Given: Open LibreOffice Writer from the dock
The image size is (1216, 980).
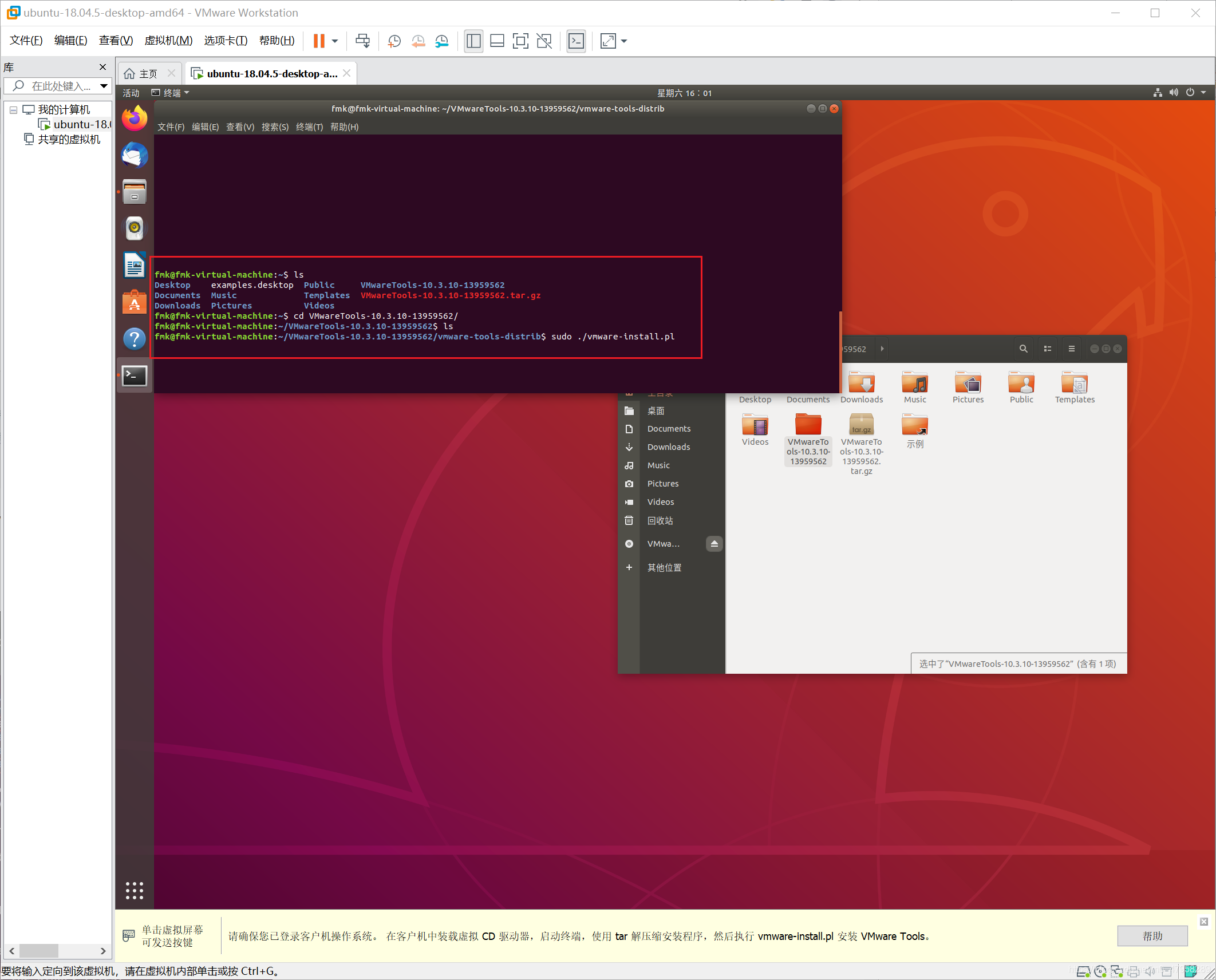Looking at the screenshot, I should [135, 265].
